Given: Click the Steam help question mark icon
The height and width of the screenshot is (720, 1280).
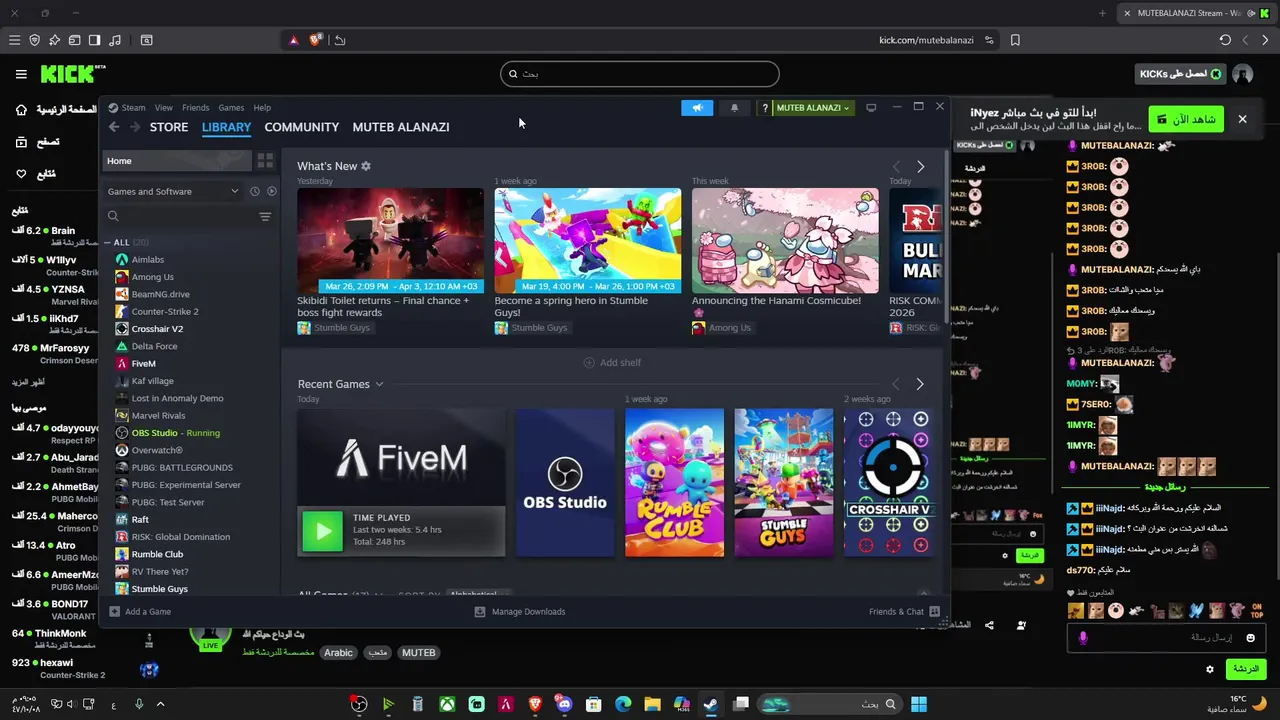Looking at the screenshot, I should point(765,108).
